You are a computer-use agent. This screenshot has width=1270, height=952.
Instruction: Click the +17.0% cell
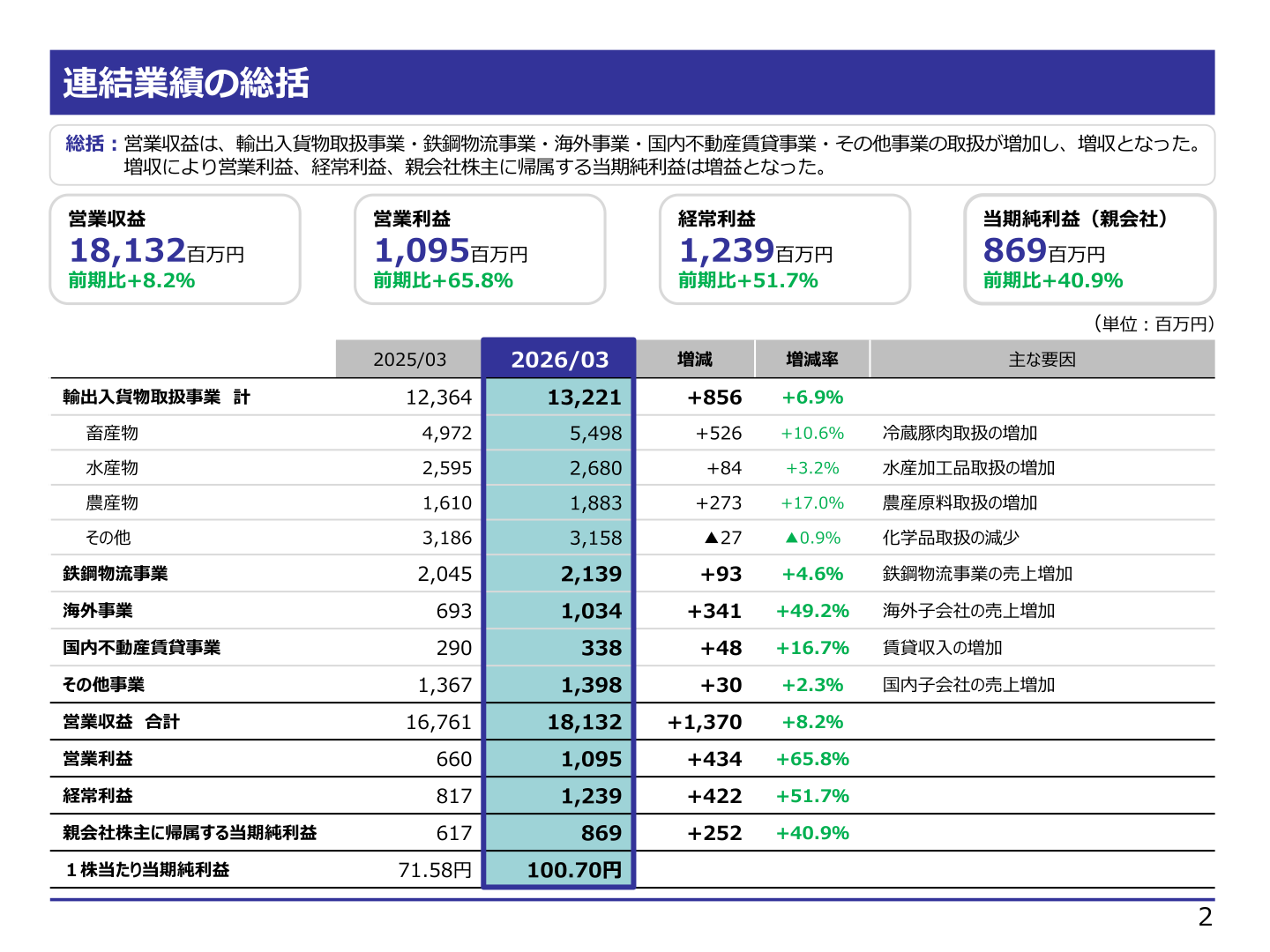pos(812,503)
